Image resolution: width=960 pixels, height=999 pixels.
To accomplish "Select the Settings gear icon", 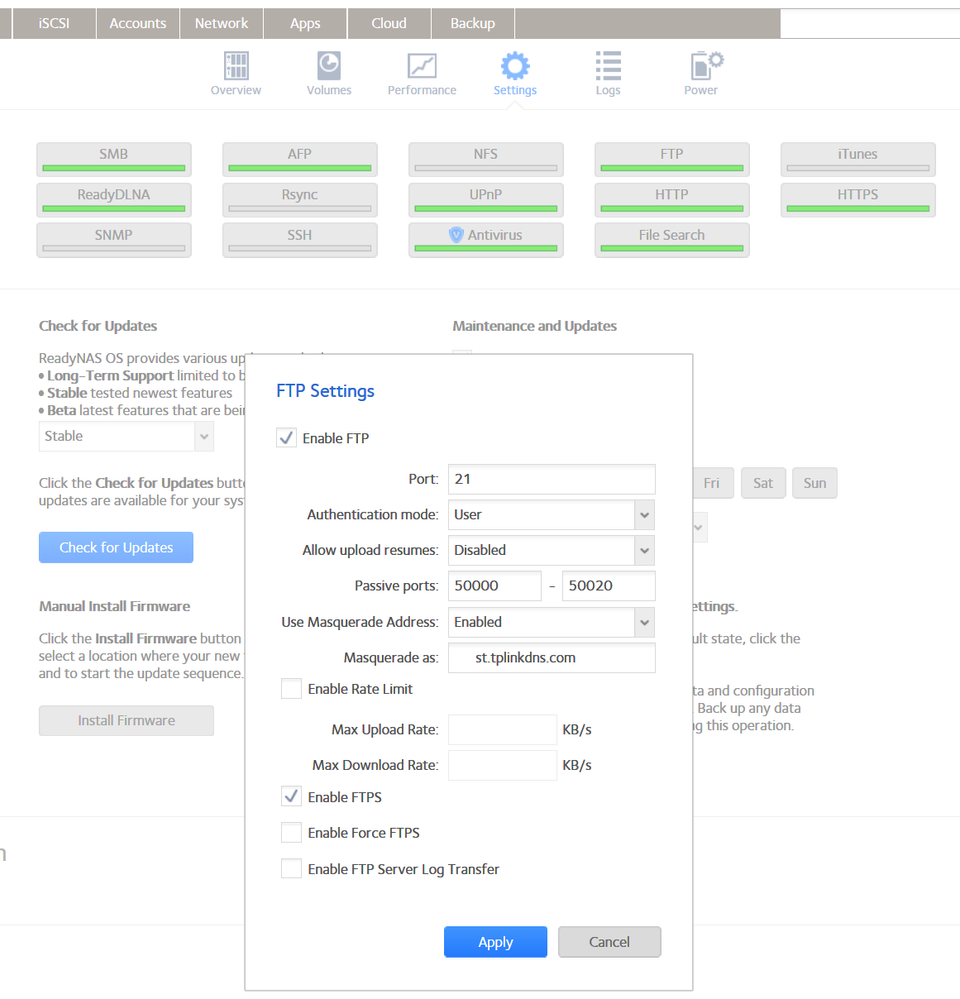I will click(515, 67).
